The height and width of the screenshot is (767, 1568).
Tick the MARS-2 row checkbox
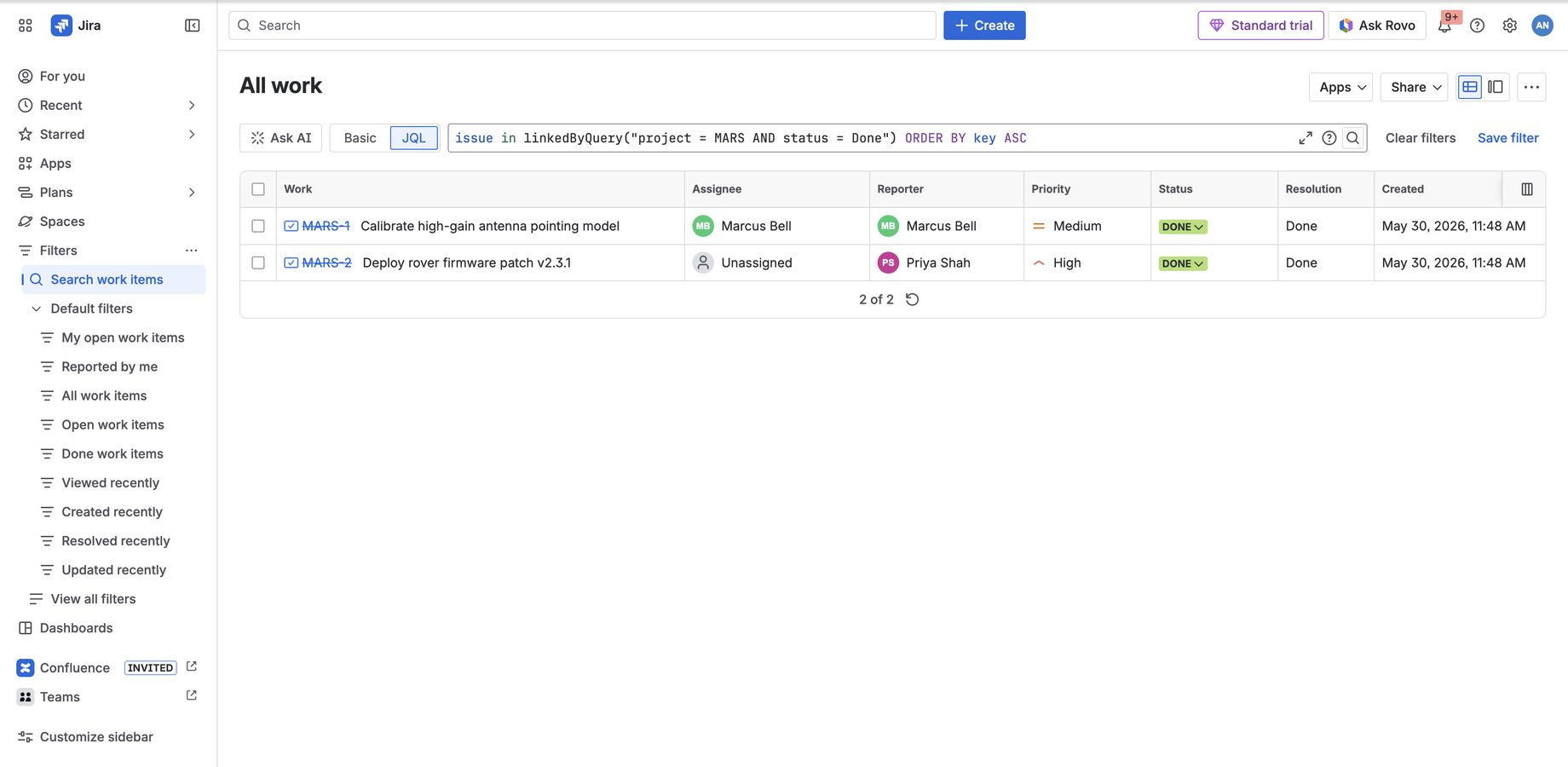click(258, 262)
